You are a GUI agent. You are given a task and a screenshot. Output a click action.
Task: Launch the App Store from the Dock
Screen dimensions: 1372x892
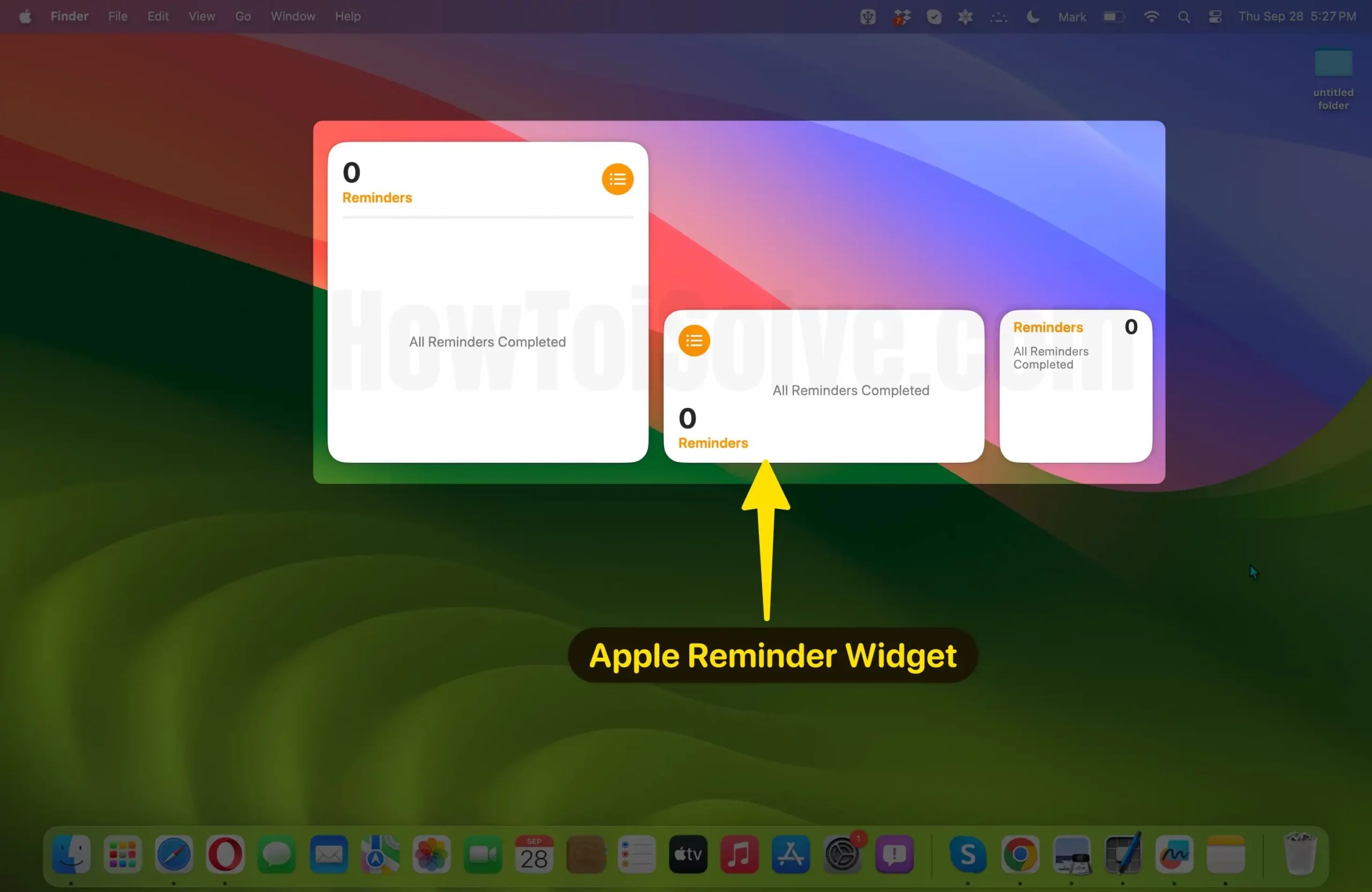791,855
